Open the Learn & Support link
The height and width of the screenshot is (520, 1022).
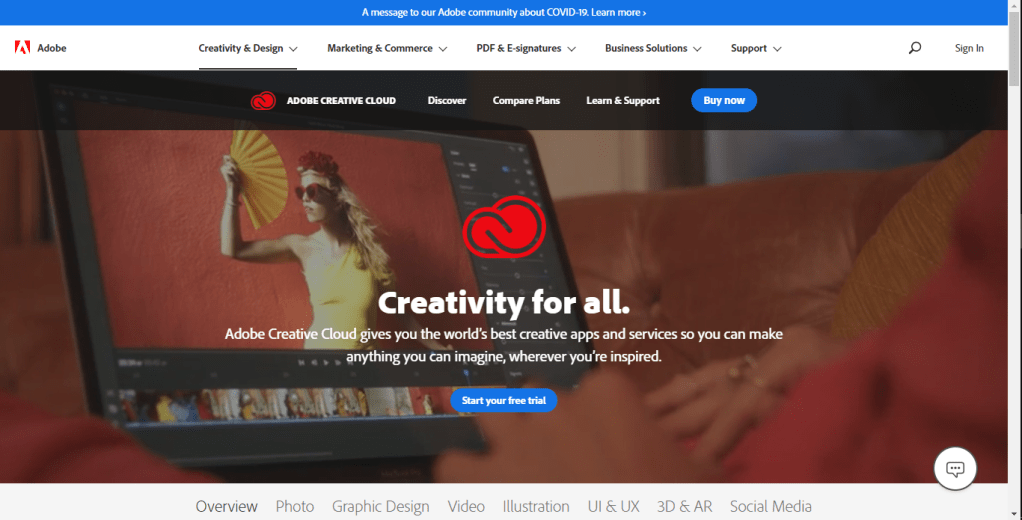pyautogui.click(x=622, y=100)
